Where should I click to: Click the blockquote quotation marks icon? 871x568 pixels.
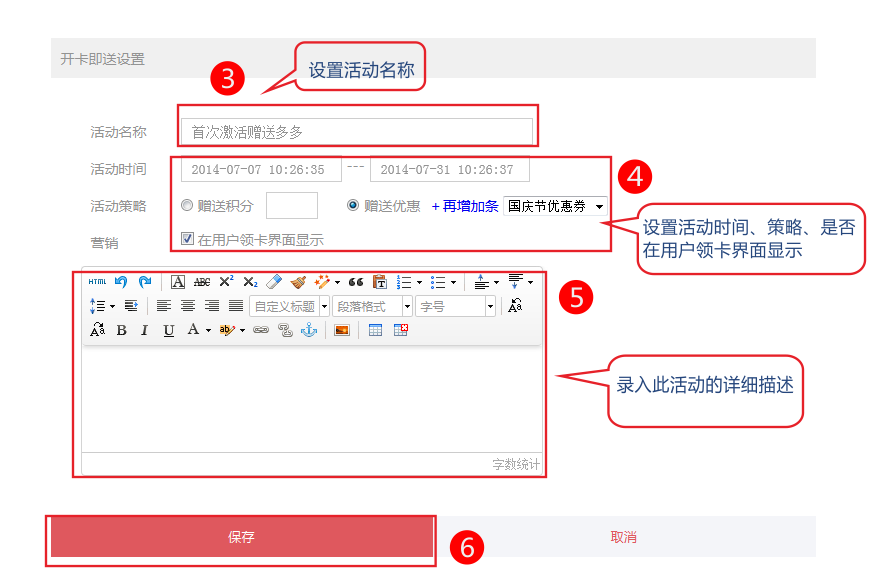click(x=355, y=282)
